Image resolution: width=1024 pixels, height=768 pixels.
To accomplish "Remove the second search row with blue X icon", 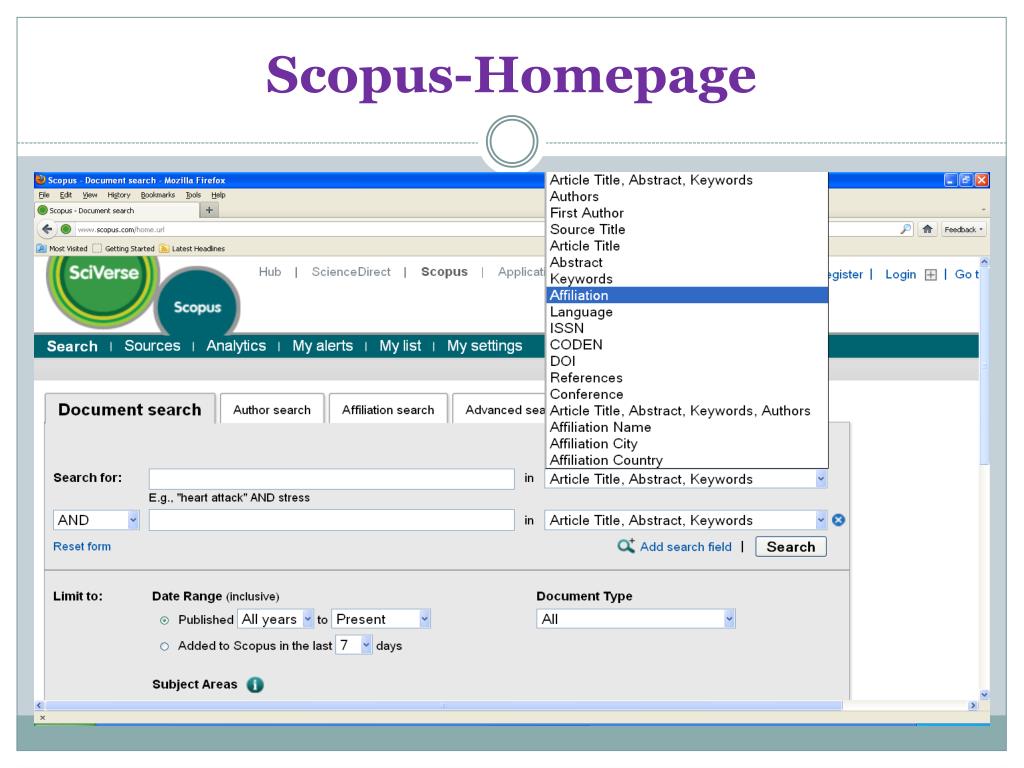I will pyautogui.click(x=839, y=520).
